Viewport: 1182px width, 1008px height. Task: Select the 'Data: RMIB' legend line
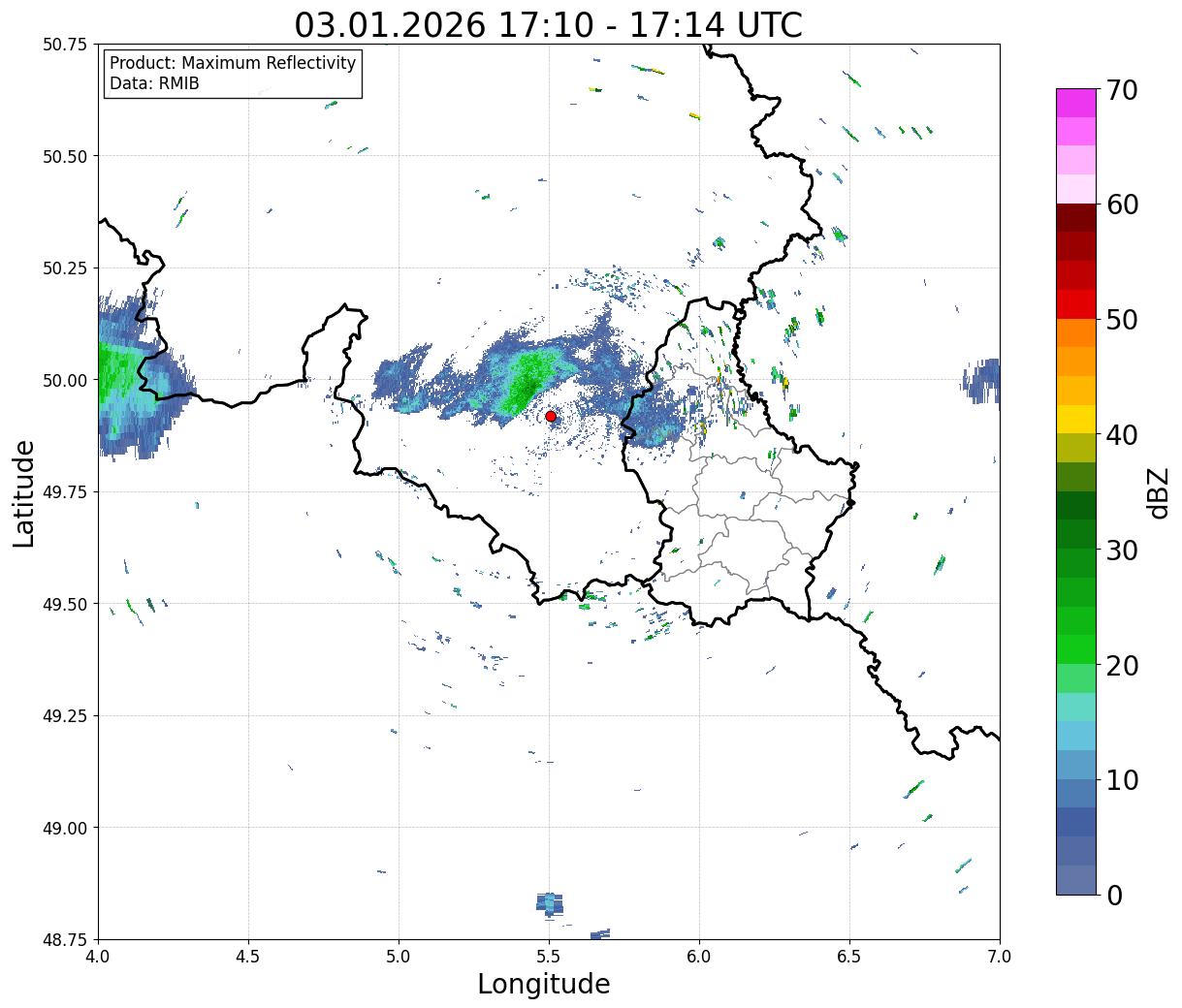click(x=154, y=83)
